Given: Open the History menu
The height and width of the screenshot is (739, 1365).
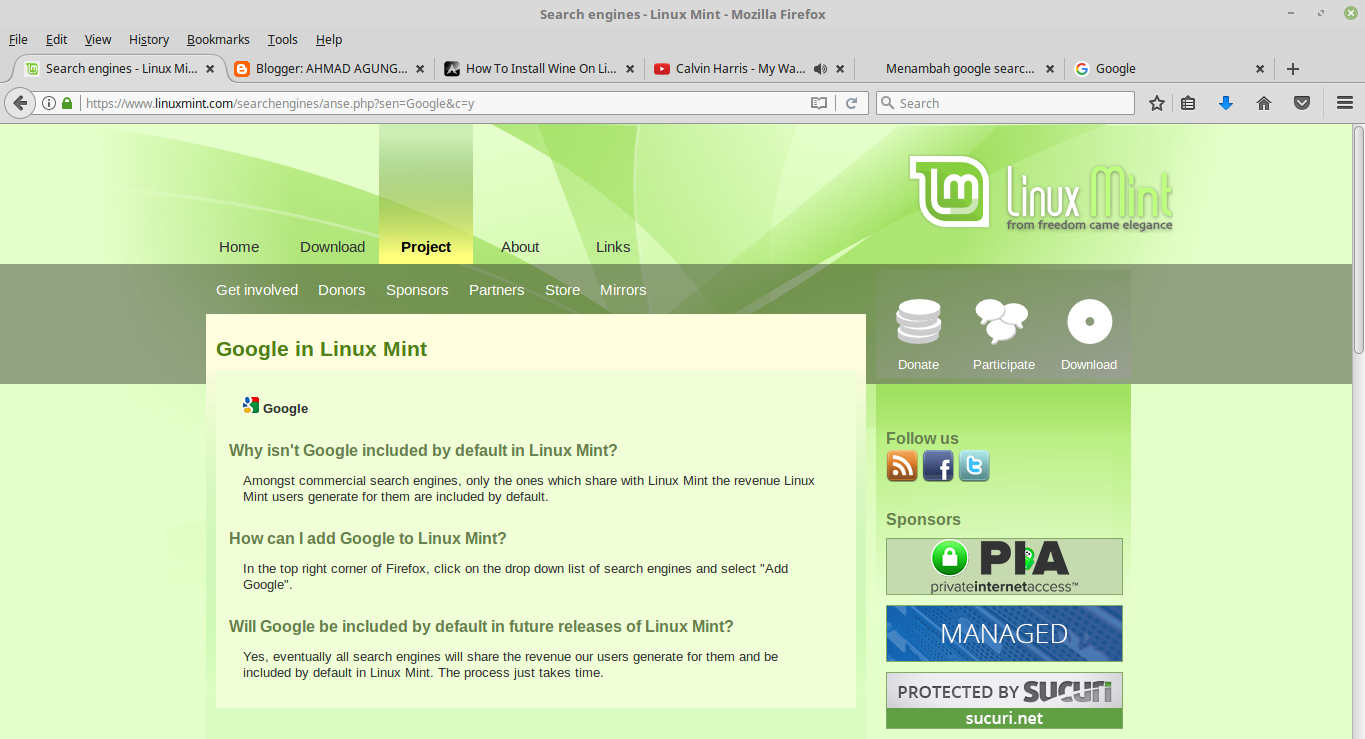Looking at the screenshot, I should pyautogui.click(x=149, y=39).
